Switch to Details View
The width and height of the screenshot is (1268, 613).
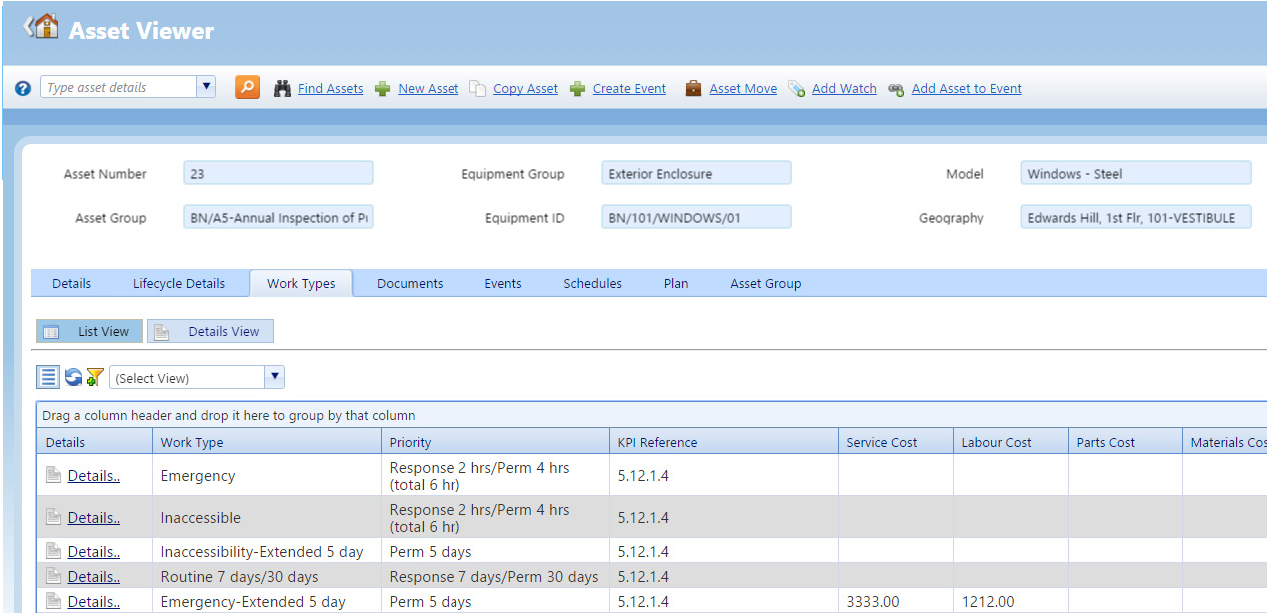click(210, 331)
